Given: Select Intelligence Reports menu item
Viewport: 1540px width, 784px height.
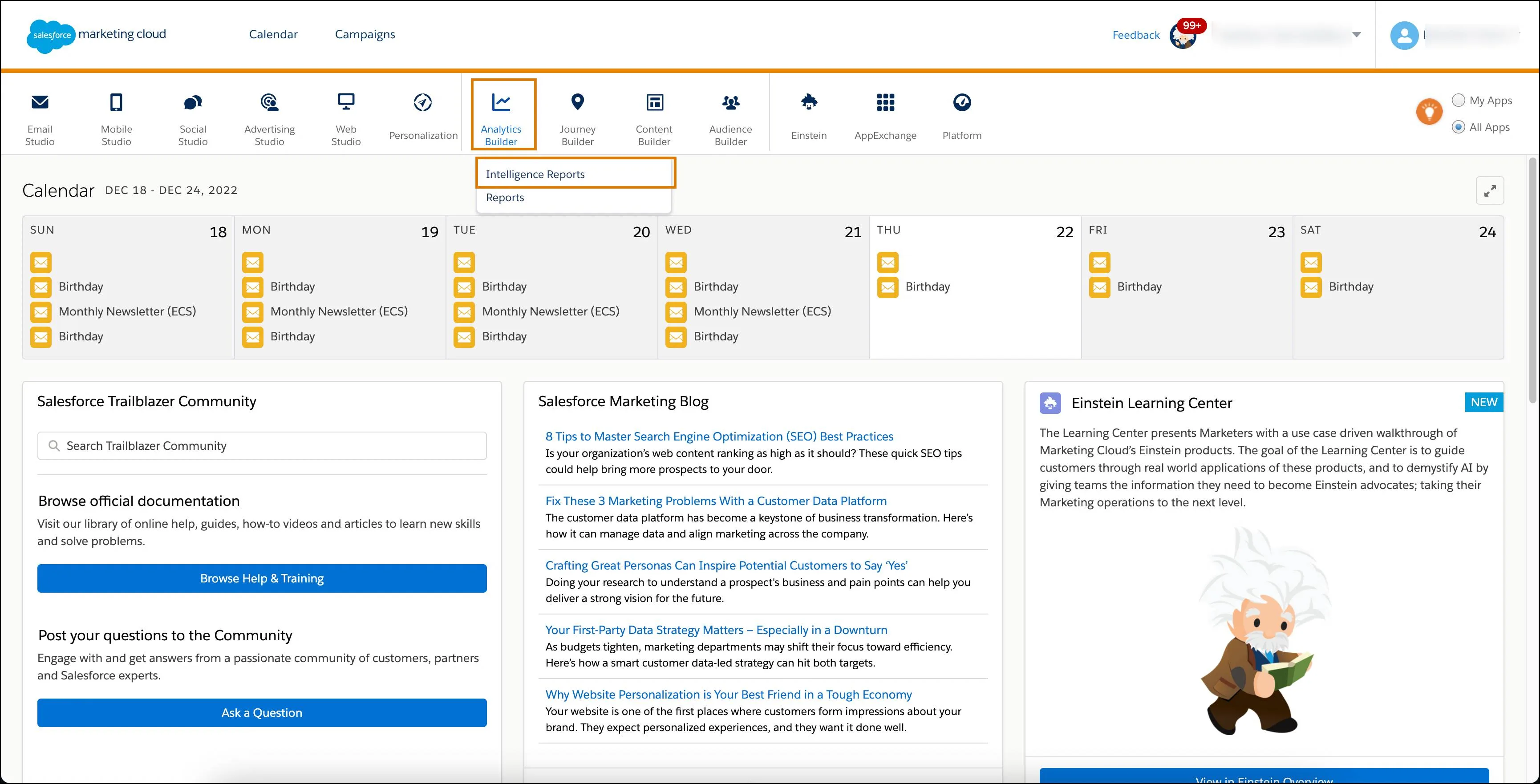Looking at the screenshot, I should [x=575, y=173].
